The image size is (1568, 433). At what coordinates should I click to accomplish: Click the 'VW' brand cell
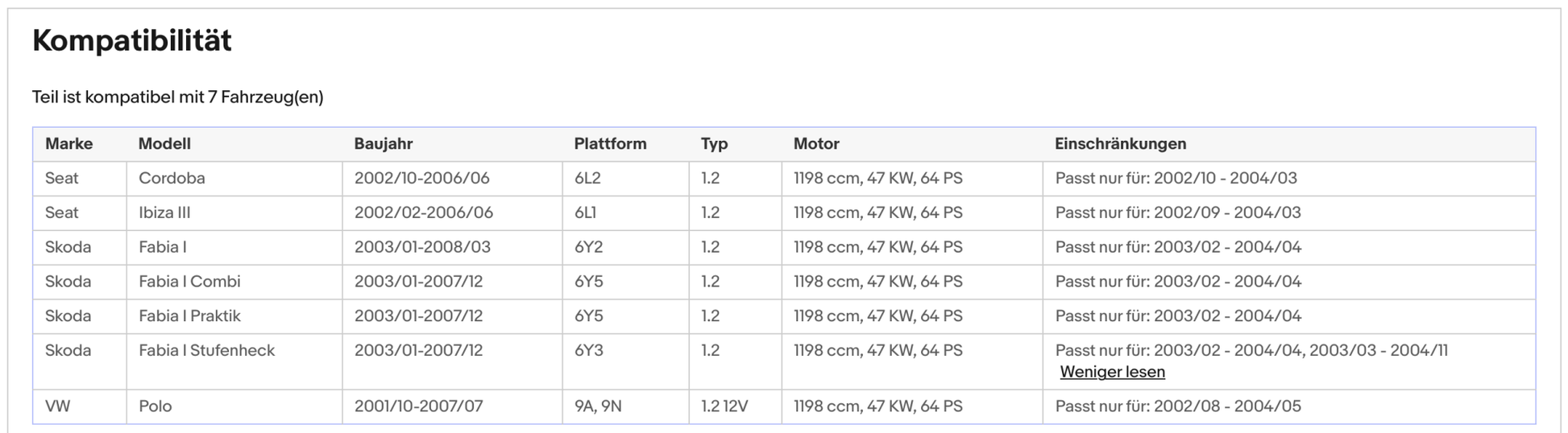click(57, 406)
